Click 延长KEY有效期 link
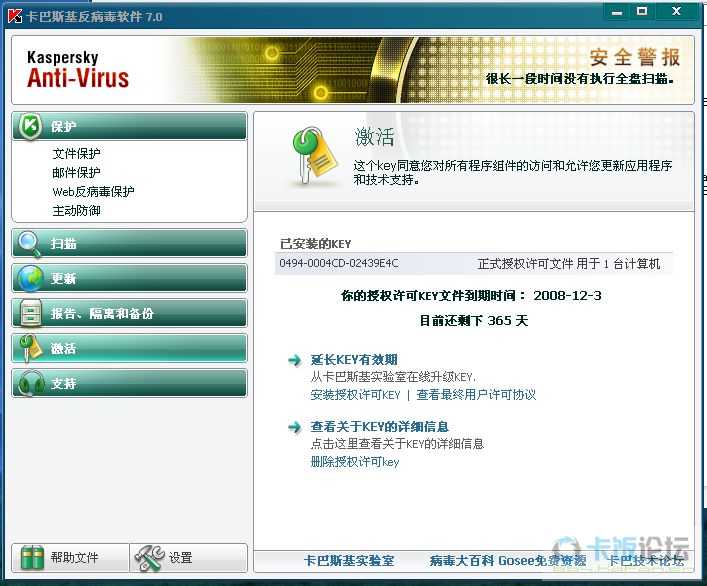The image size is (707, 586). (354, 360)
